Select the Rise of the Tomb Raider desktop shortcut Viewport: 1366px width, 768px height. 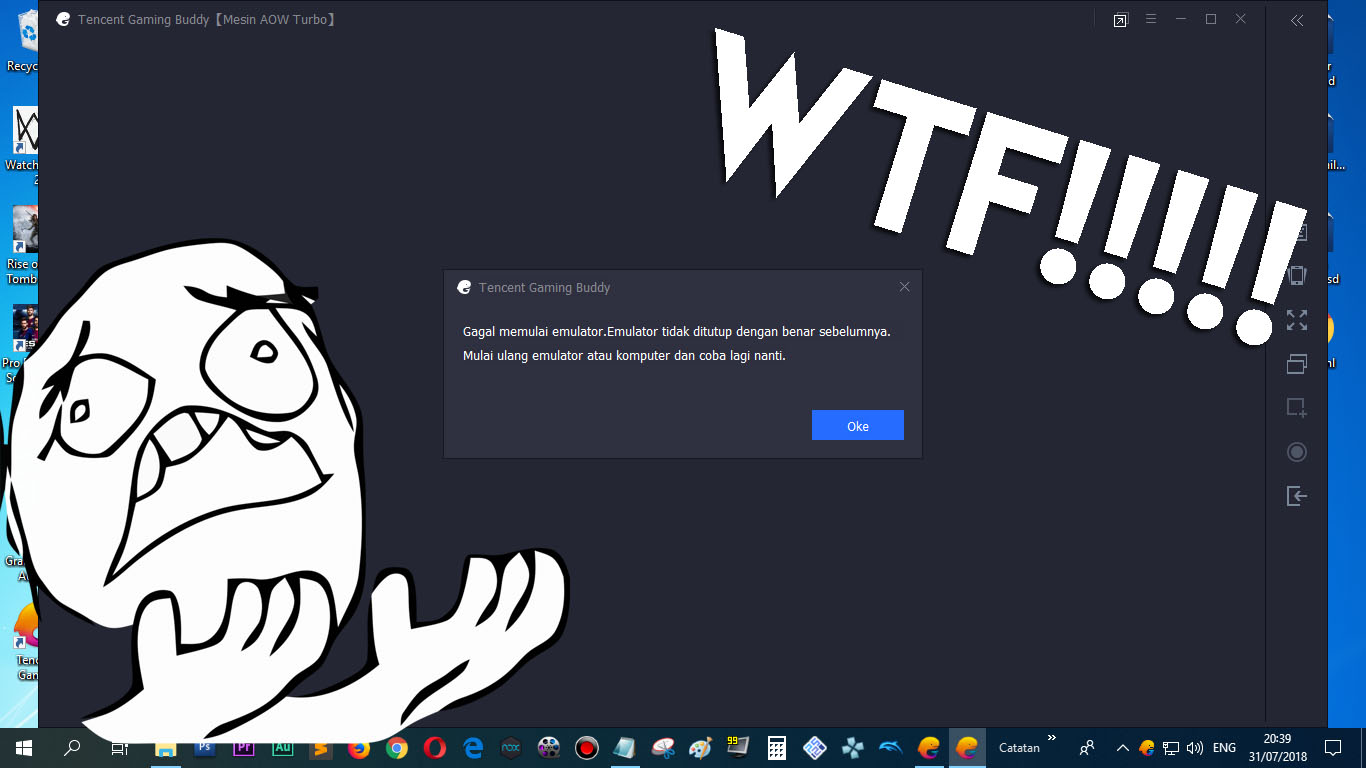22,245
